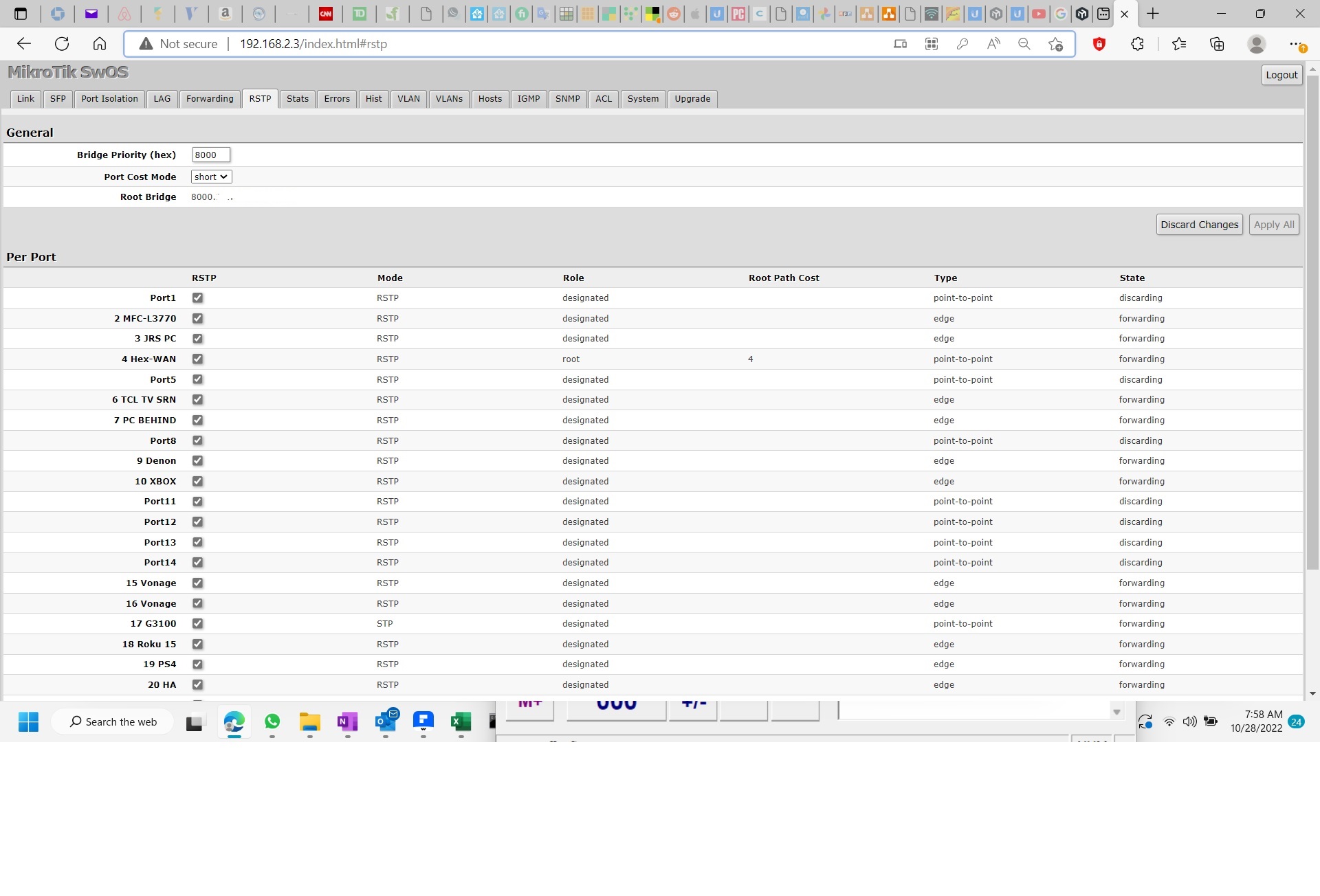This screenshot has height=896, width=1320.
Task: Open the Home Assistant bookmark
Action: [477, 14]
